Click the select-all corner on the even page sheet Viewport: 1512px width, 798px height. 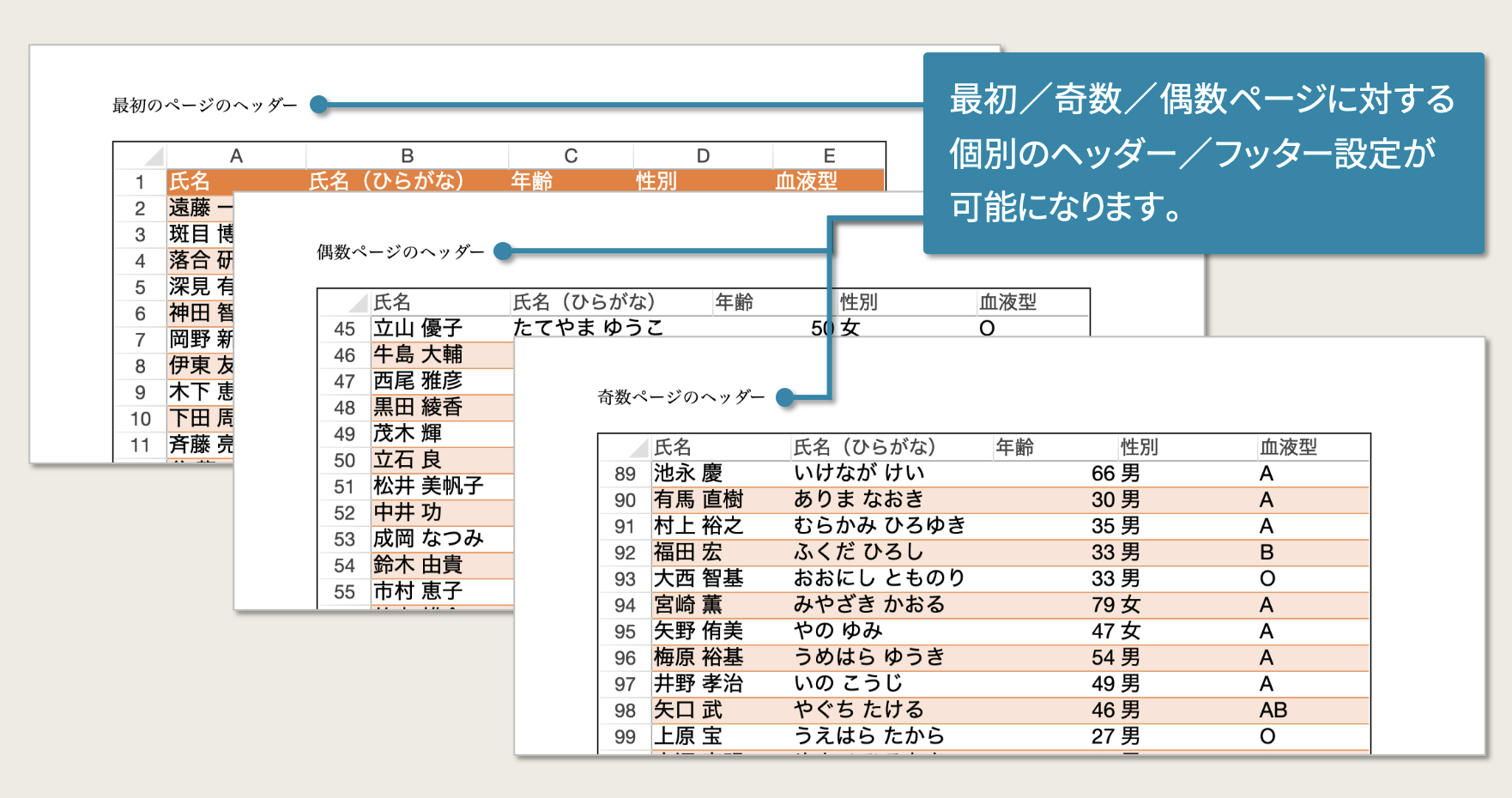[x=358, y=302]
